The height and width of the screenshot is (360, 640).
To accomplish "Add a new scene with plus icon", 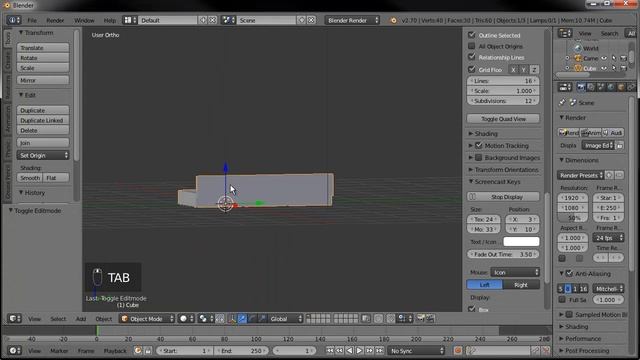I will tap(302, 20).
